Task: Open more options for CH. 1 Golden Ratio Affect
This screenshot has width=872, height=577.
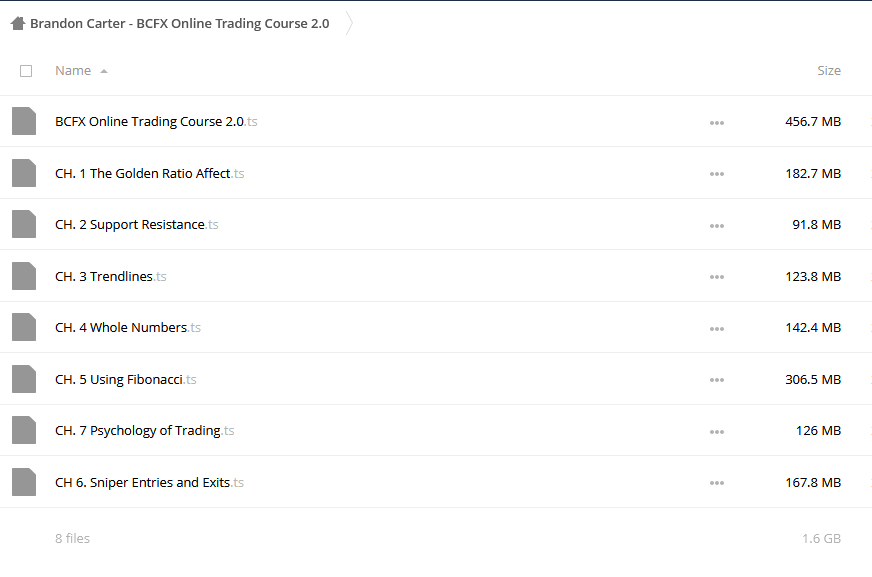Action: (x=717, y=174)
